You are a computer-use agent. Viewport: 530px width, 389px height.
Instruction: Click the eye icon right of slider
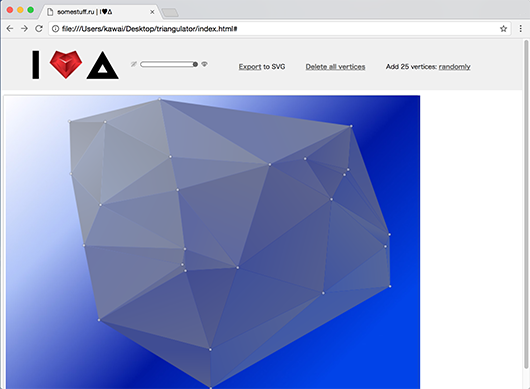click(x=204, y=64)
